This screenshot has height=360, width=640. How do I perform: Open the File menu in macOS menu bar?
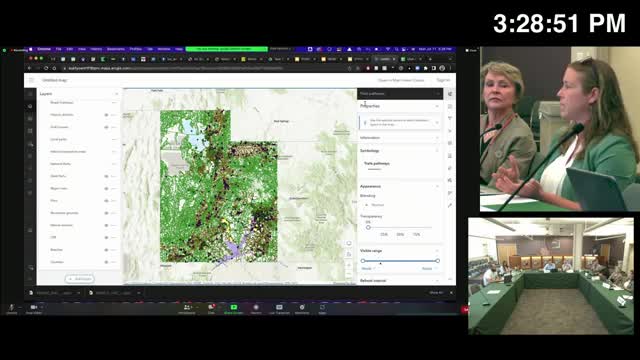tap(58, 49)
